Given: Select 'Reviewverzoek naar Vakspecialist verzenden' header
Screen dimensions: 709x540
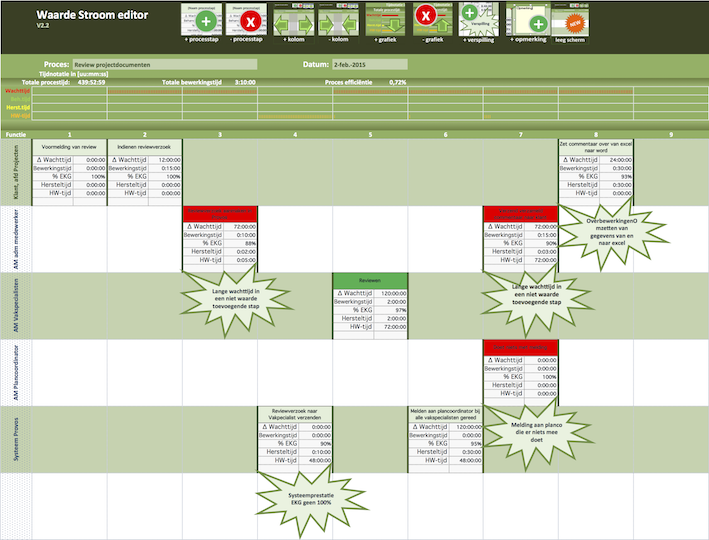Looking at the screenshot, I should (295, 414).
